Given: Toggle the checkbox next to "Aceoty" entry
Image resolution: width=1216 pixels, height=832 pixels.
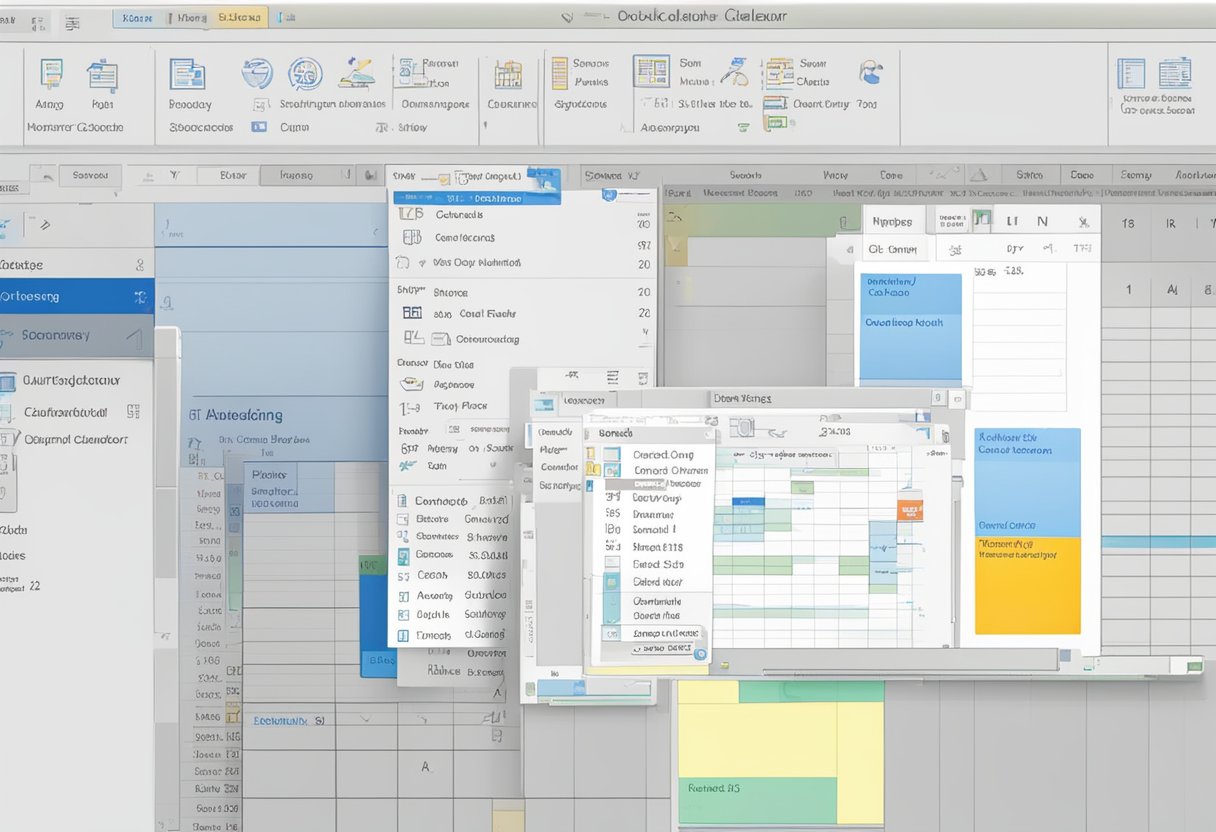Looking at the screenshot, I should click(x=403, y=595).
